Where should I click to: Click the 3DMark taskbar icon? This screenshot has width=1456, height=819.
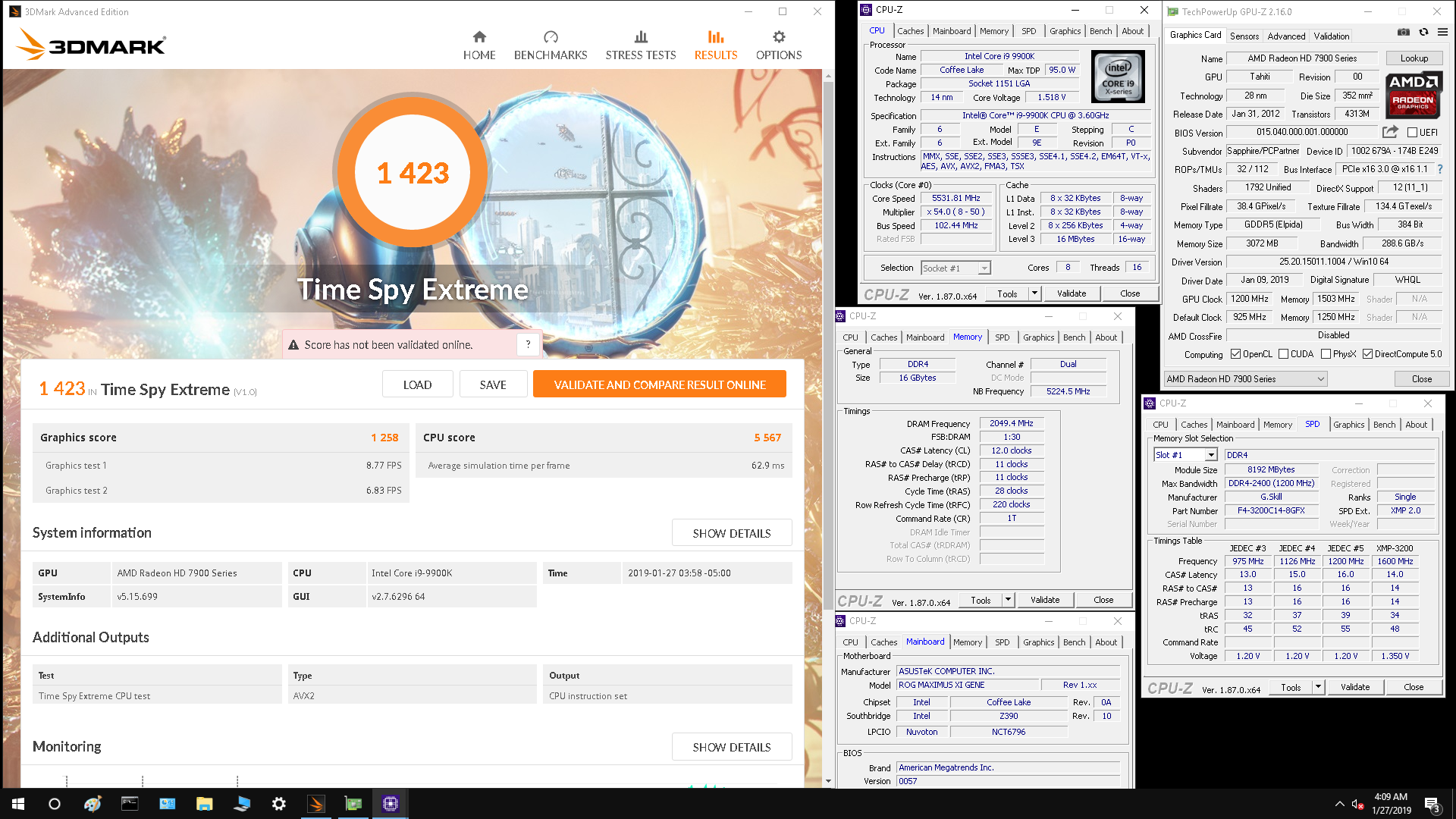click(x=316, y=804)
